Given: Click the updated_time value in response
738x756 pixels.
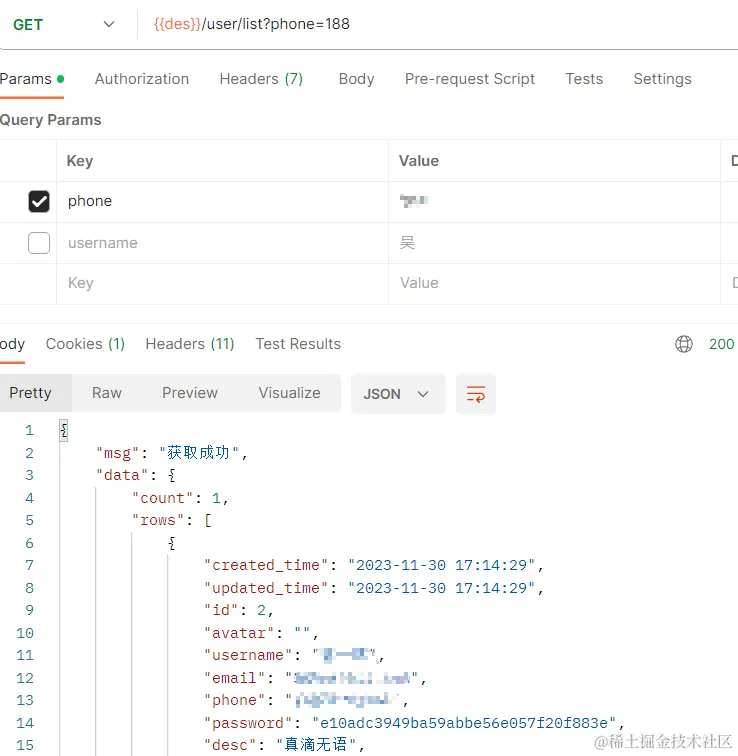Looking at the screenshot, I should 442,588.
